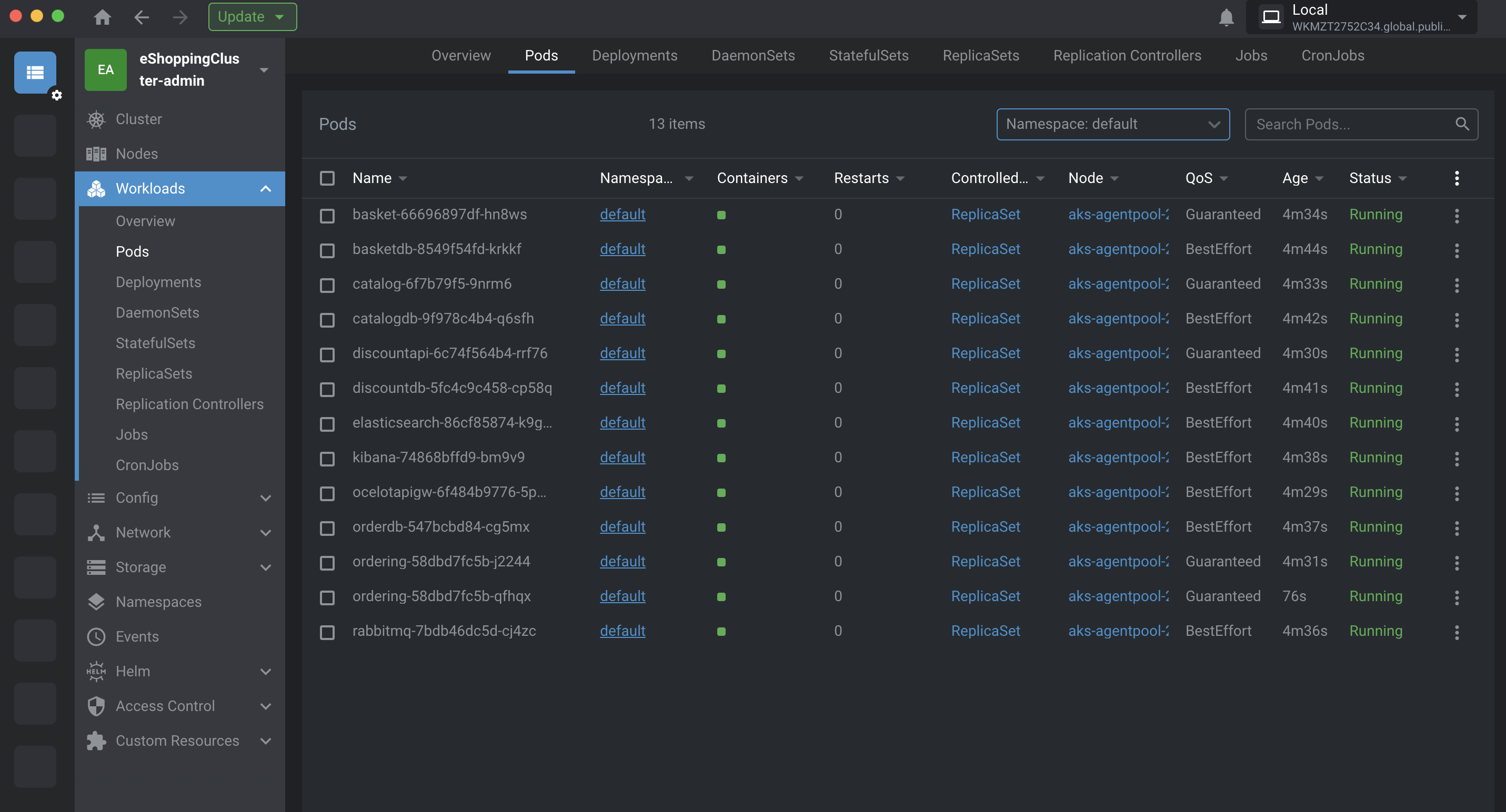Expand the Access Control section
This screenshot has width=1506, height=812.
(x=265, y=706)
